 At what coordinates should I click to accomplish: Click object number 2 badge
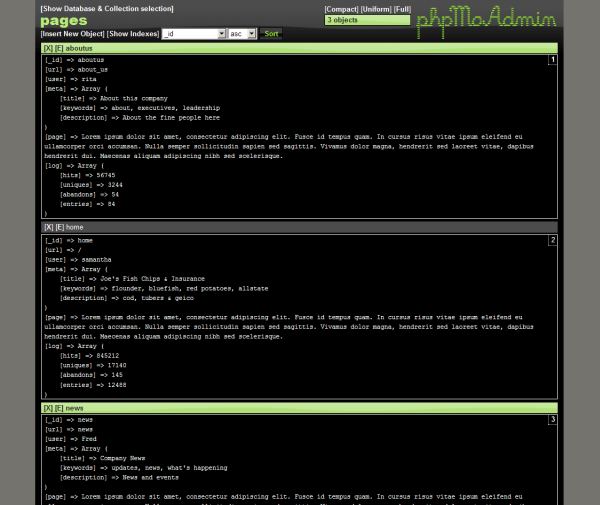pos(552,240)
